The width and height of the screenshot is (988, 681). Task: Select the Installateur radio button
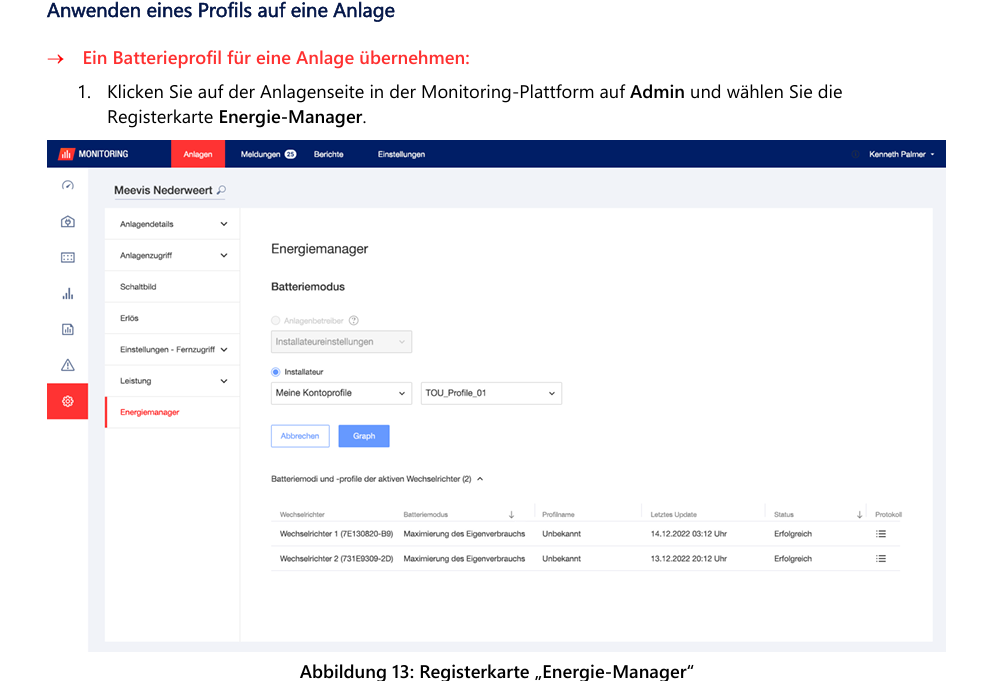coord(276,372)
